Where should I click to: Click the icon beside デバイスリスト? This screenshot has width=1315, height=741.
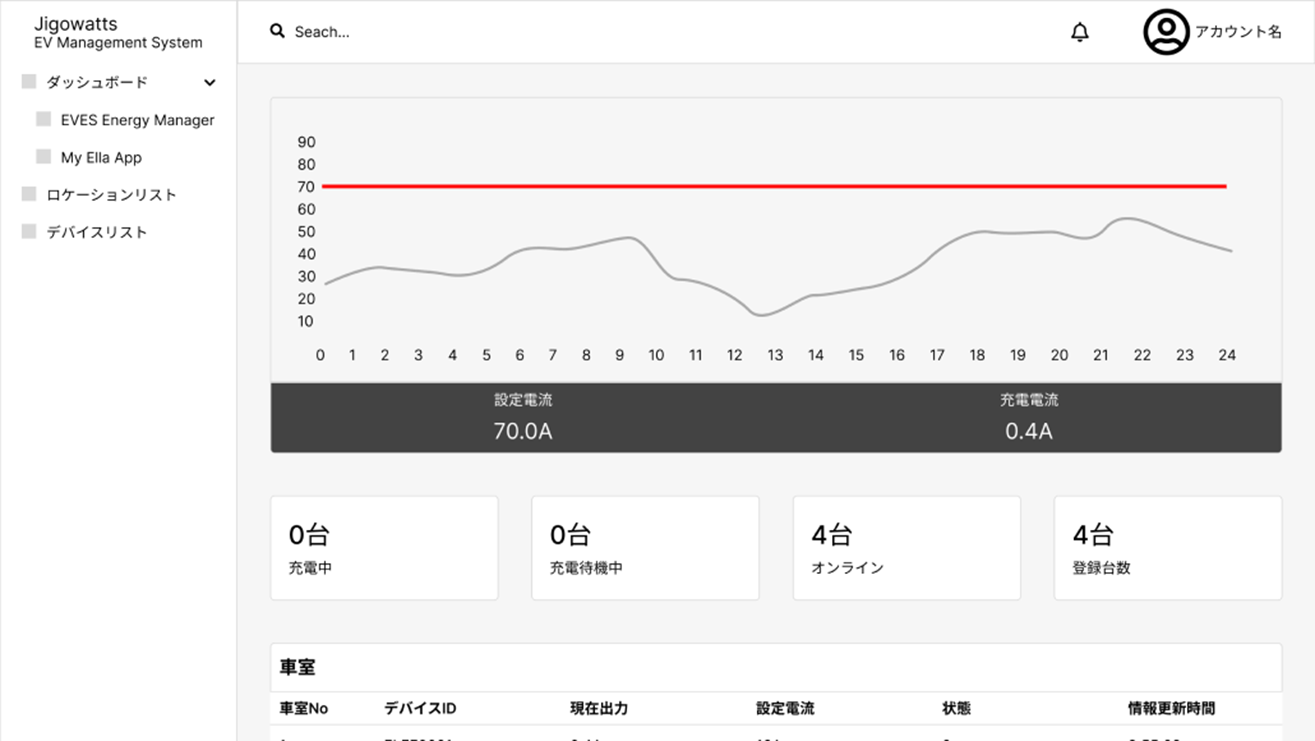(29, 232)
